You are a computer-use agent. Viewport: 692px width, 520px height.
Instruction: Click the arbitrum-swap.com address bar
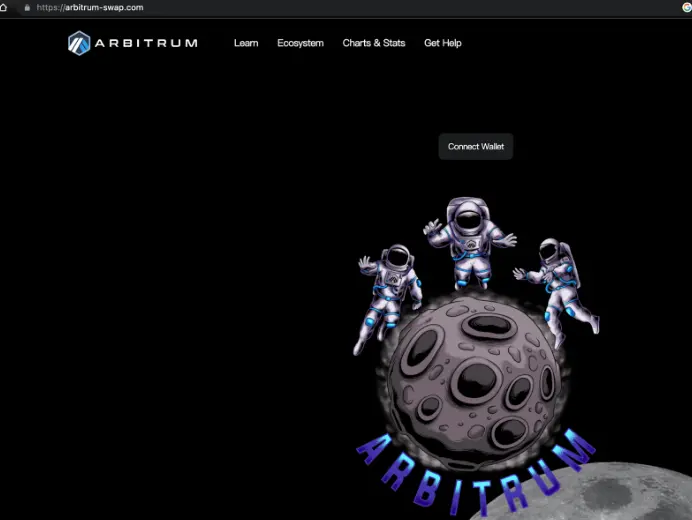[x=90, y=8]
